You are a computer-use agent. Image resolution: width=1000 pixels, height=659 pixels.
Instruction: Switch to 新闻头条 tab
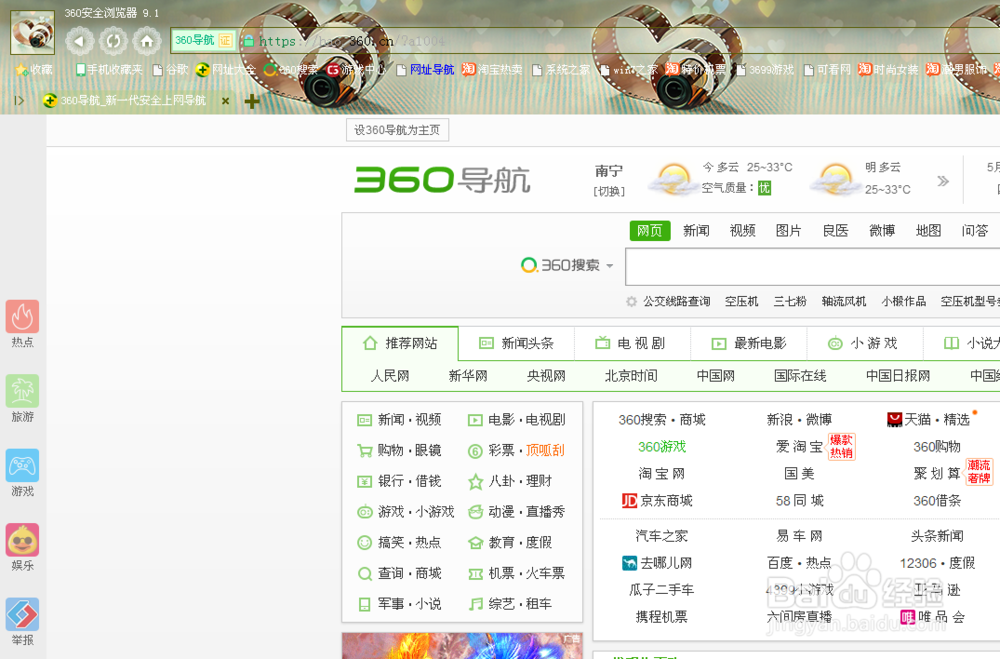[x=516, y=343]
